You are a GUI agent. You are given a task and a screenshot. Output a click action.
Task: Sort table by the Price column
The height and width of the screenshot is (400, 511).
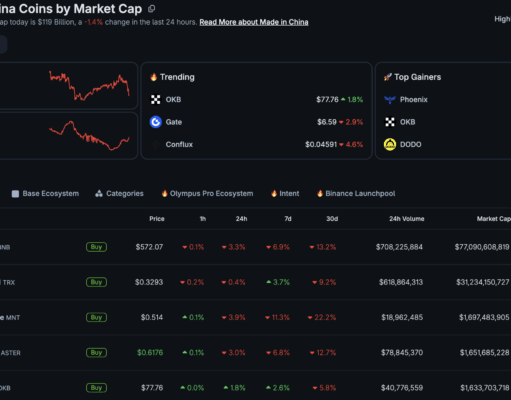(157, 219)
